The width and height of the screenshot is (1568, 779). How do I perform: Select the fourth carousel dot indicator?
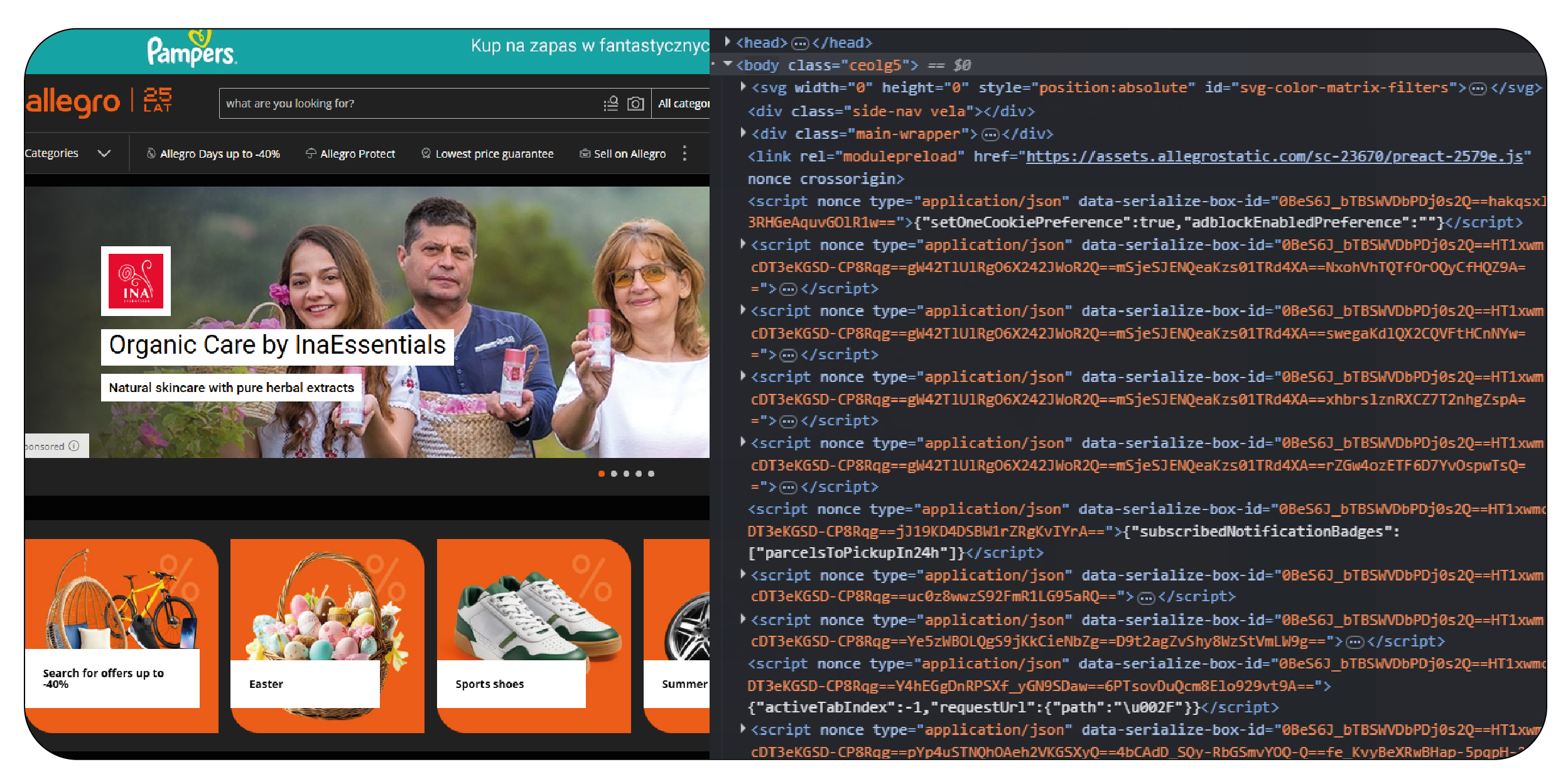coord(639,474)
